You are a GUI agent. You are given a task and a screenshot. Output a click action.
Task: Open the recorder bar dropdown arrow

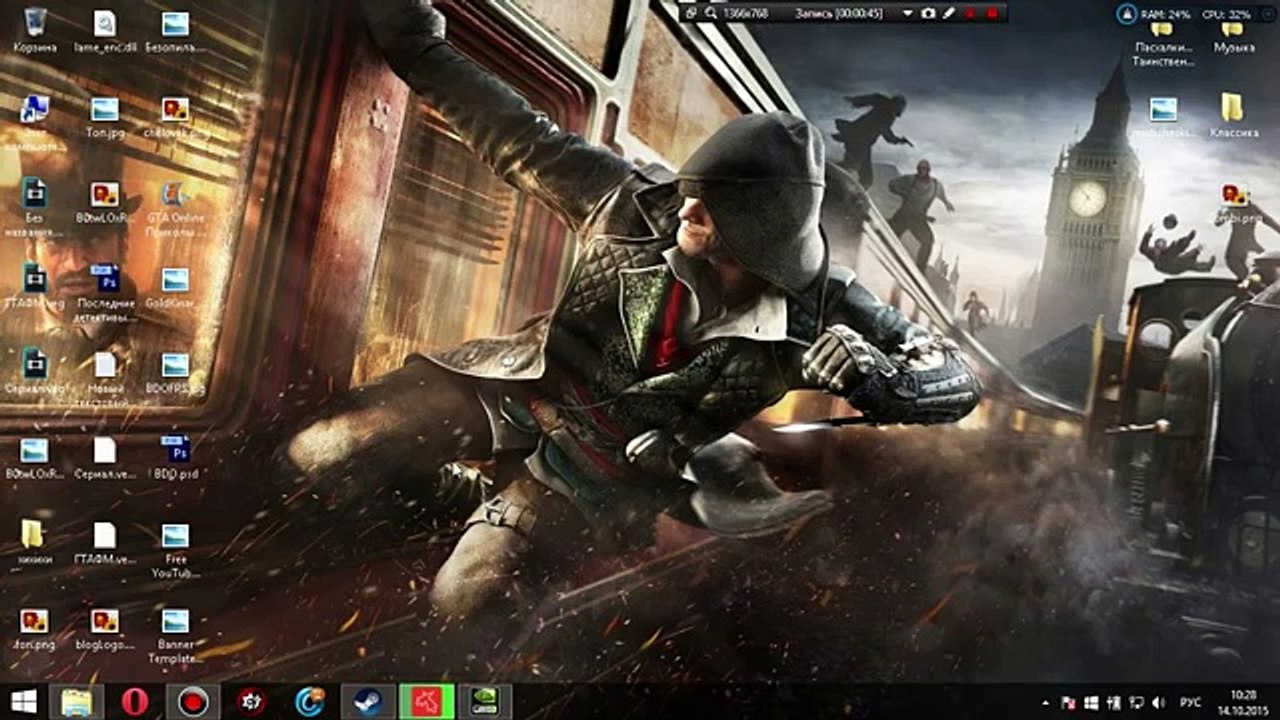908,13
